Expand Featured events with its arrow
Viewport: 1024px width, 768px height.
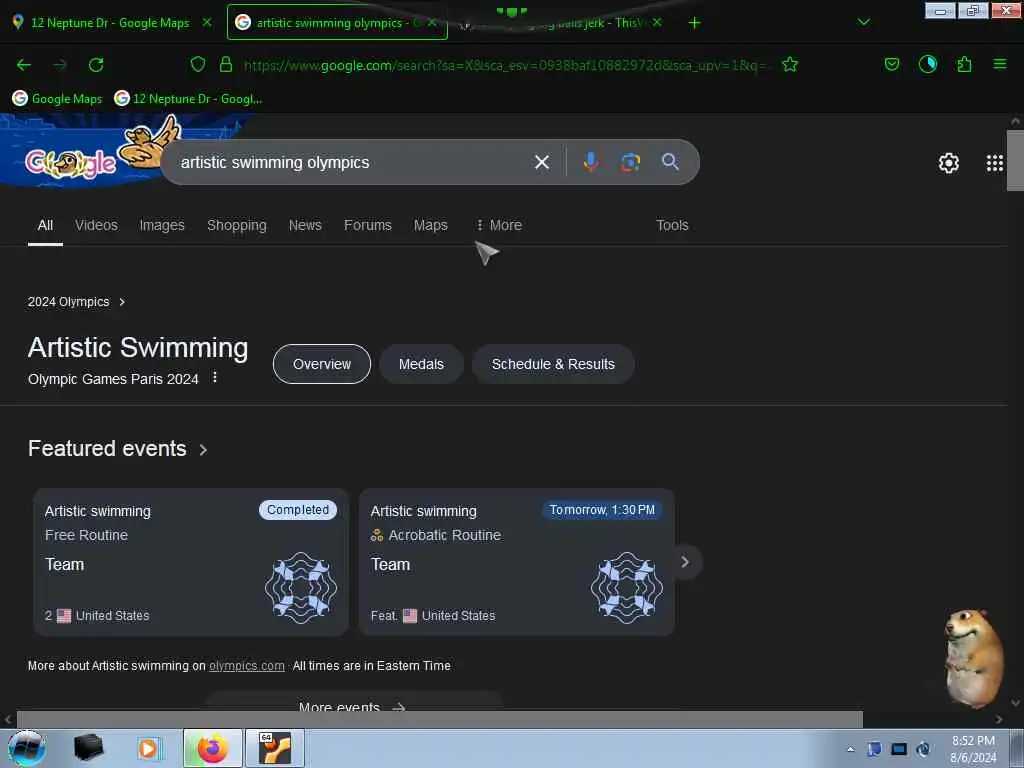[203, 450]
